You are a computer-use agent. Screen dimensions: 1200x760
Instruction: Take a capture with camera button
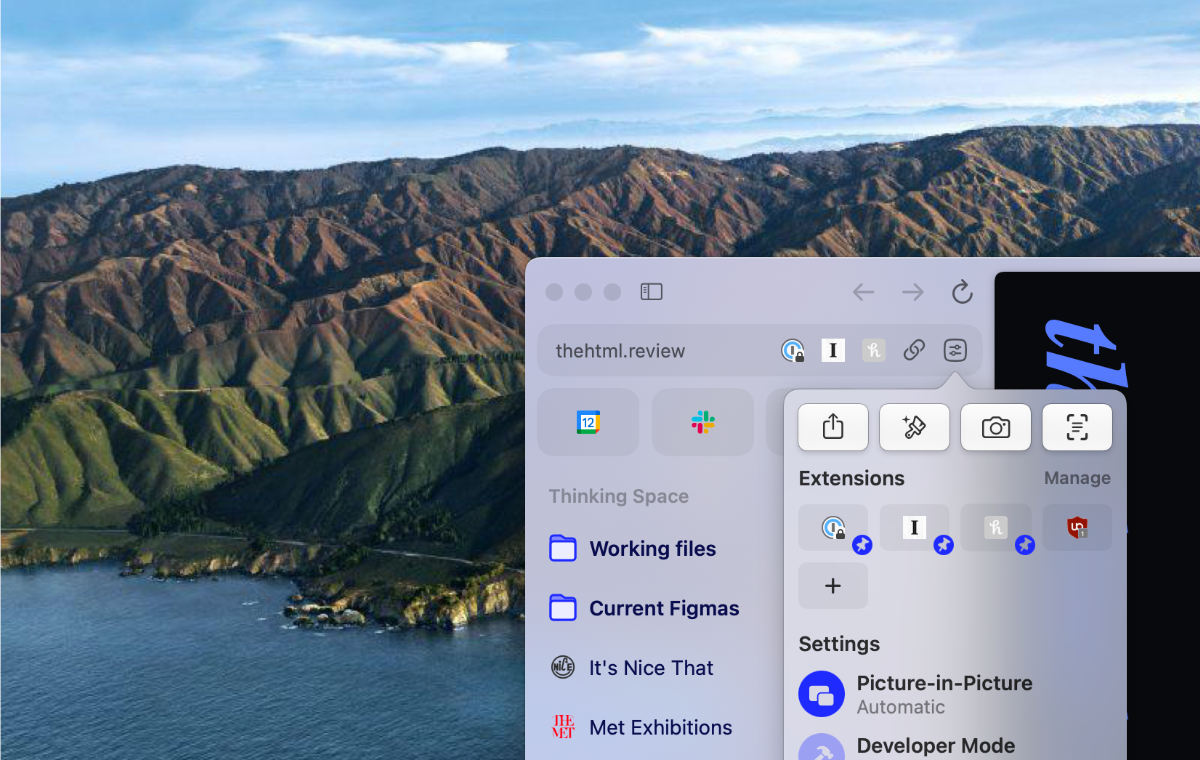pos(996,427)
